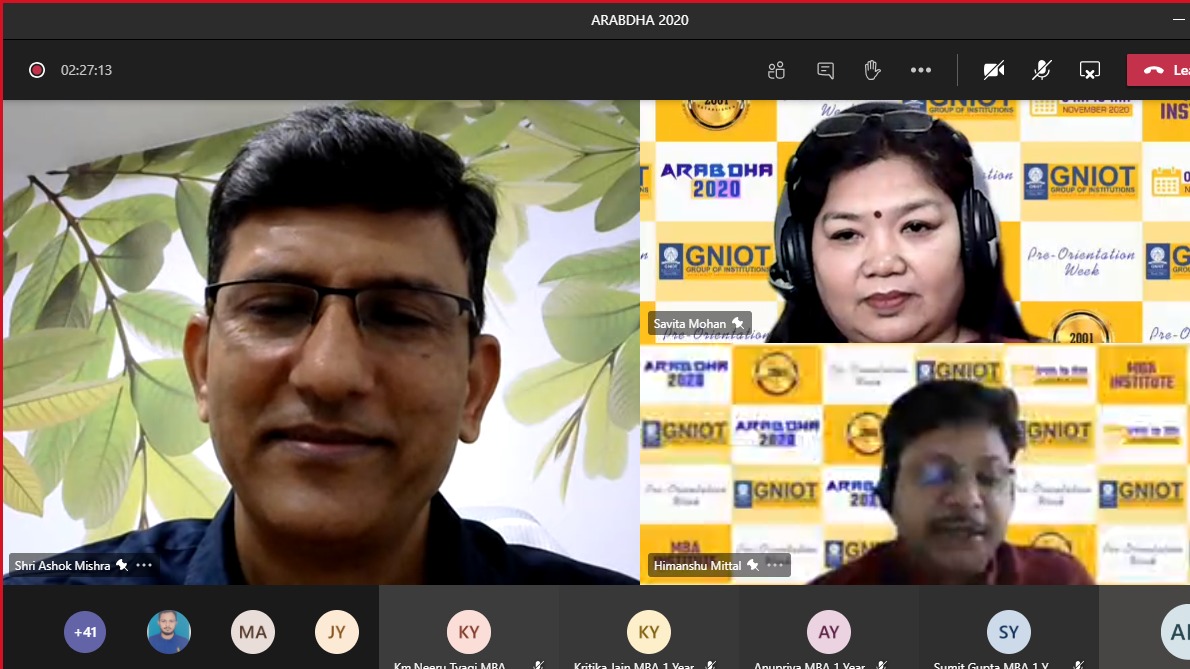Open more options for Shri Ashok Mishra

point(144,565)
